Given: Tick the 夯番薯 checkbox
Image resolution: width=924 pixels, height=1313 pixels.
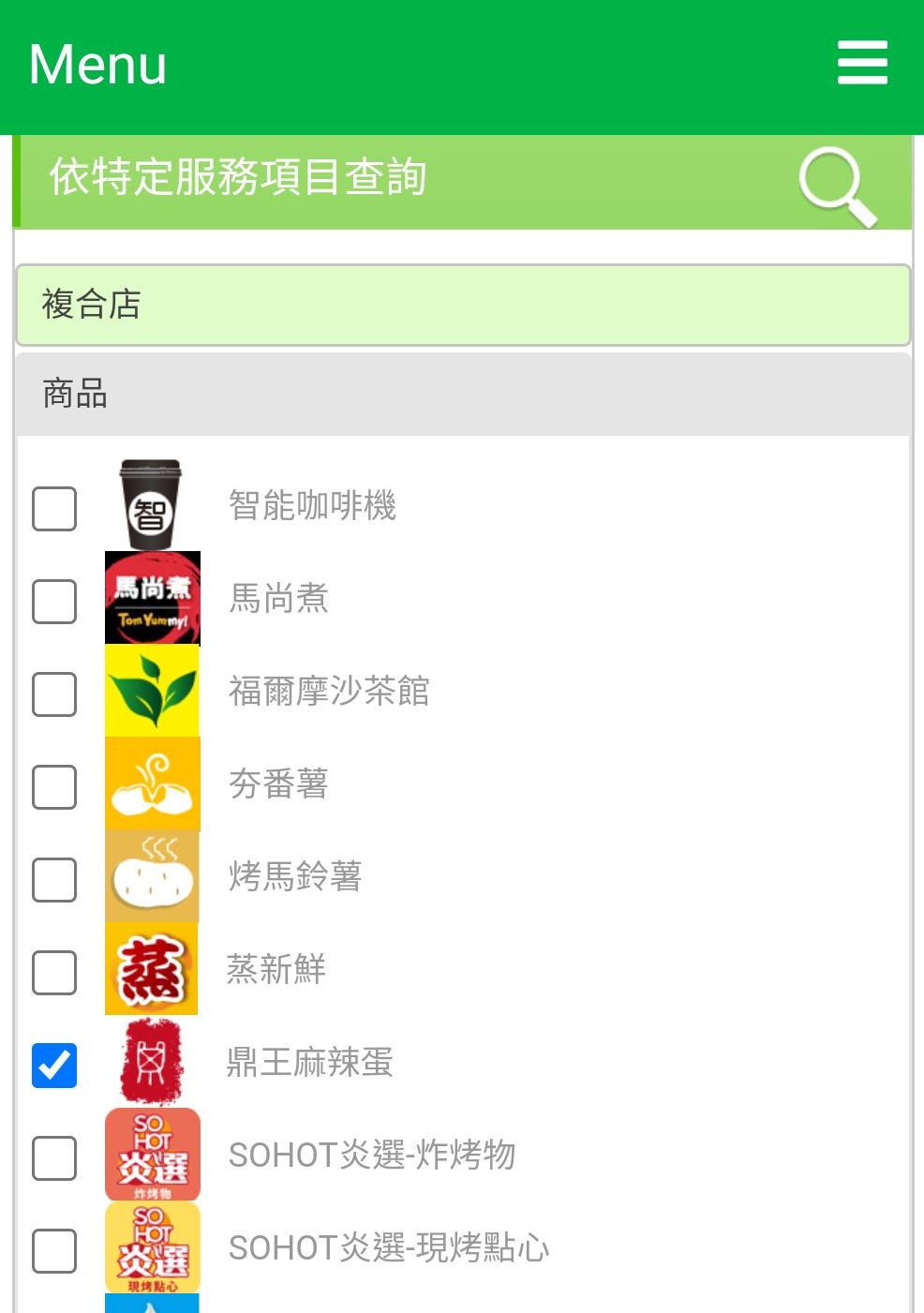Looking at the screenshot, I should [54, 787].
